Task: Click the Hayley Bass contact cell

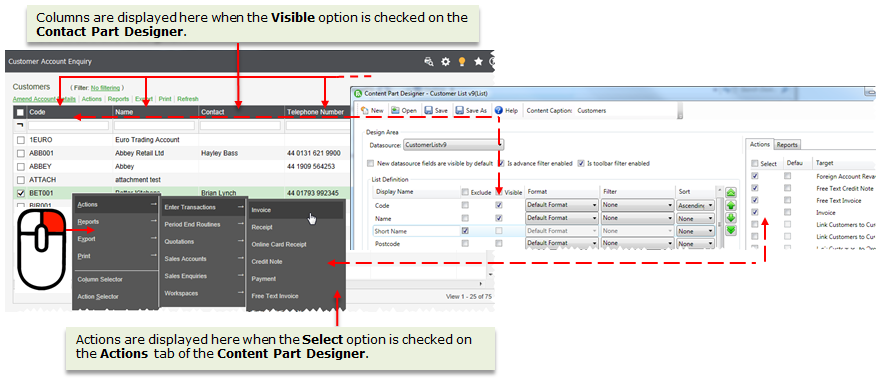Action: click(241, 153)
